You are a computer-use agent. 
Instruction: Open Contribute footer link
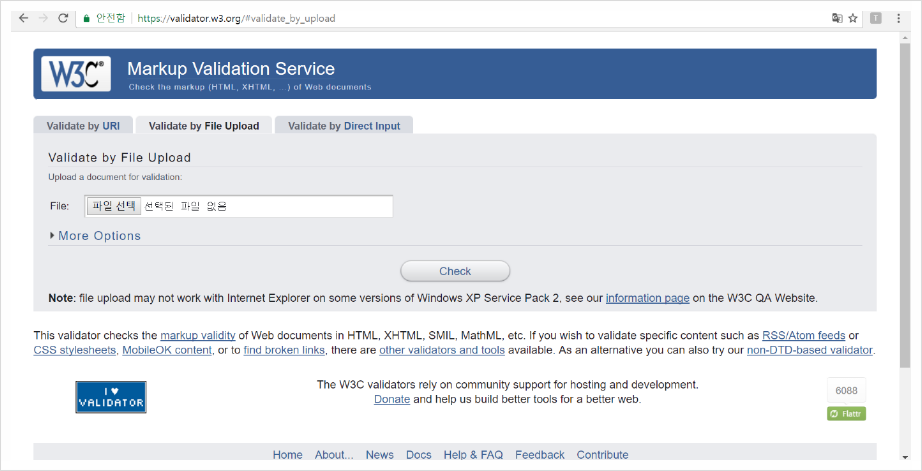click(x=602, y=455)
